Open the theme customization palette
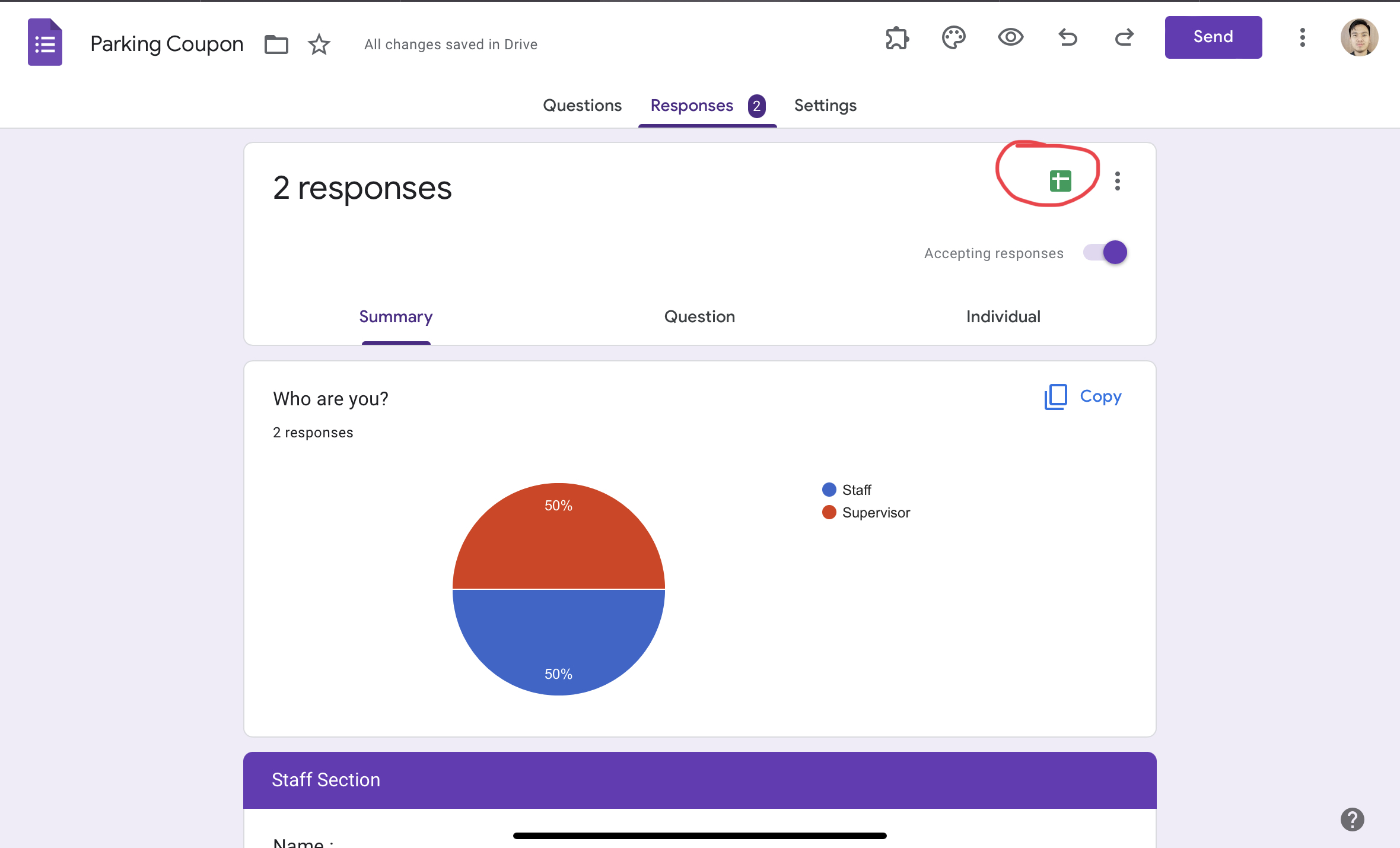1400x848 pixels. (x=953, y=37)
